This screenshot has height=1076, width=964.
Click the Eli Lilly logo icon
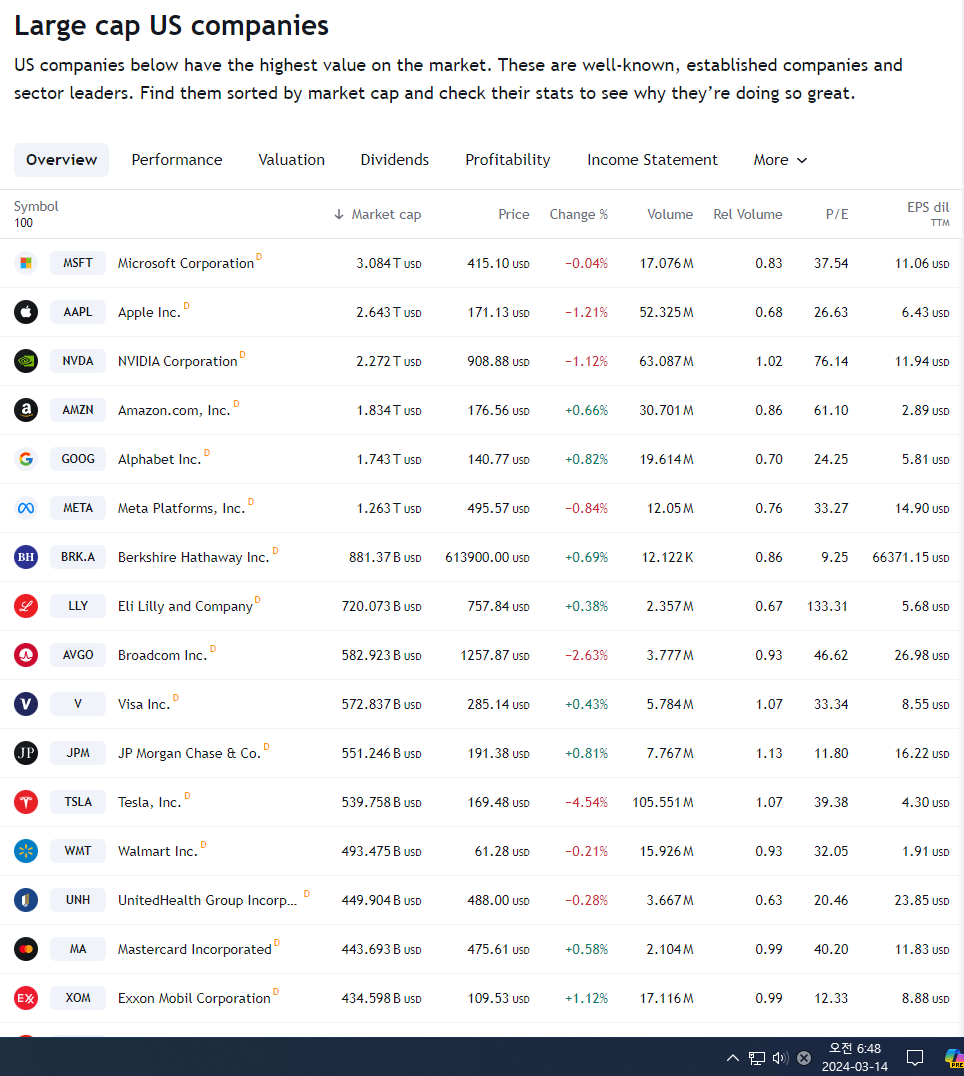tap(26, 606)
